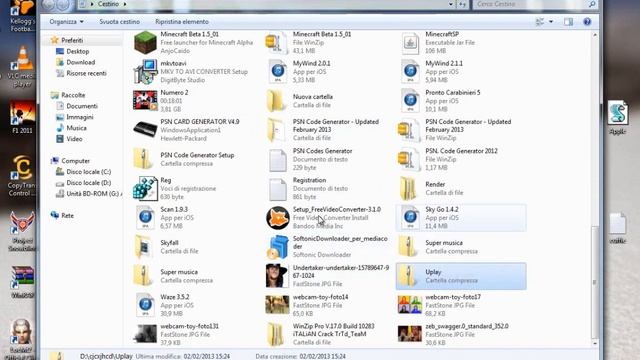This screenshot has width=640, height=360.
Task: Open WinRAR desktop shortcut icon
Action: pyautogui.click(x=22, y=282)
